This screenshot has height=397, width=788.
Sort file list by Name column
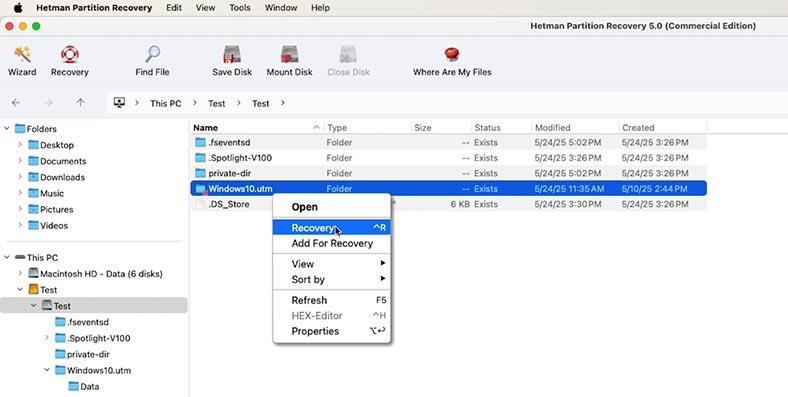pyautogui.click(x=257, y=128)
